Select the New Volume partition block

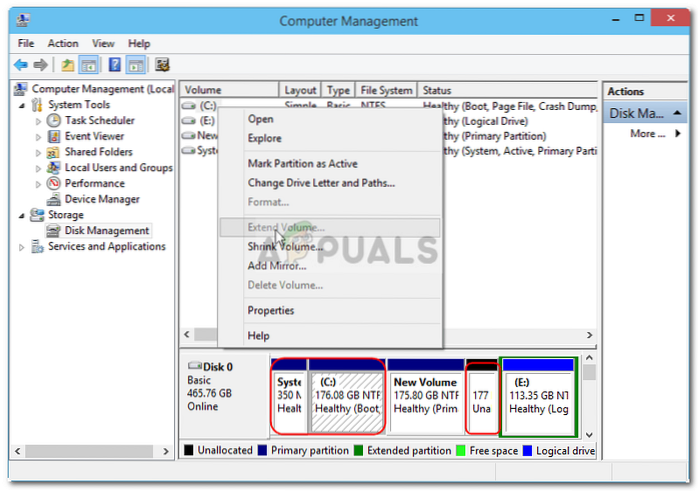click(425, 395)
